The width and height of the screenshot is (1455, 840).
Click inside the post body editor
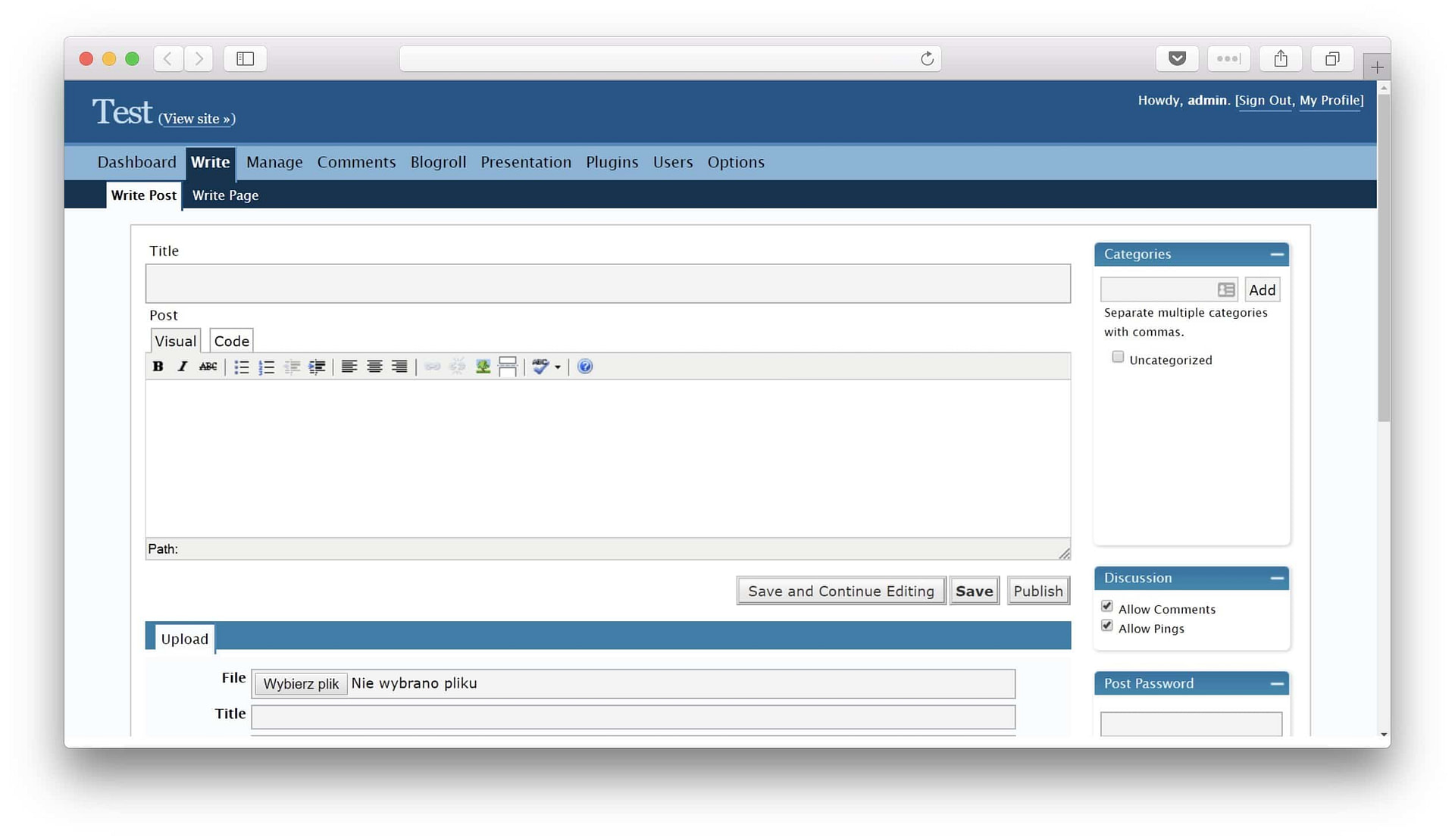(608, 458)
